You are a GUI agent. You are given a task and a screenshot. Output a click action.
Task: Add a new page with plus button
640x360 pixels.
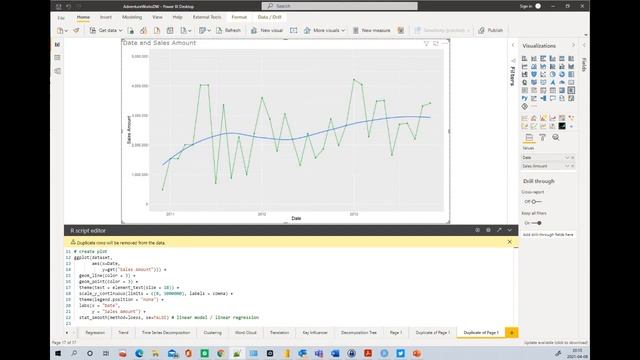coord(511,333)
